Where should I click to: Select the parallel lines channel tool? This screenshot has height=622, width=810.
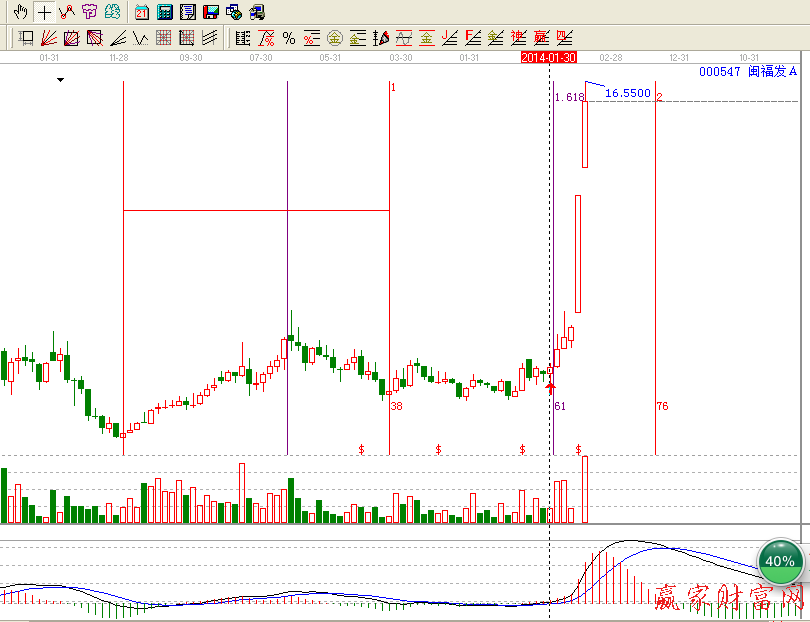(209, 39)
